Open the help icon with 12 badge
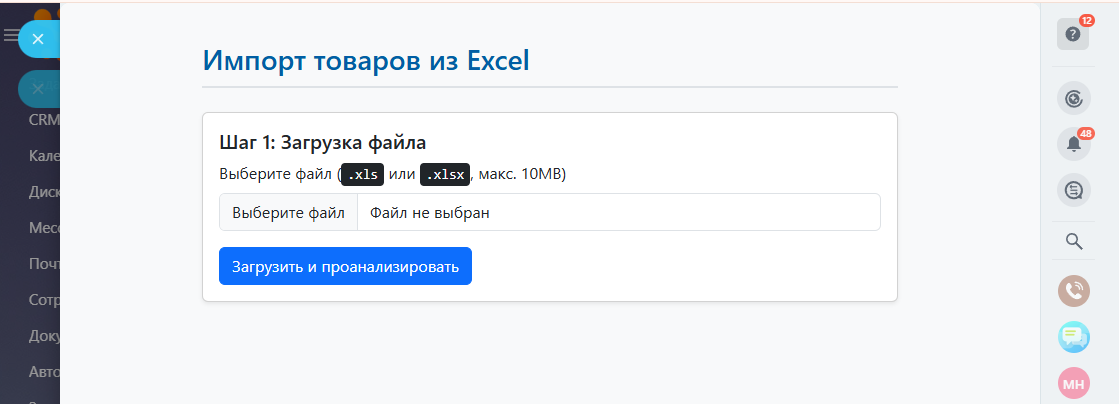This screenshot has height=404, width=1119. [x=1073, y=34]
